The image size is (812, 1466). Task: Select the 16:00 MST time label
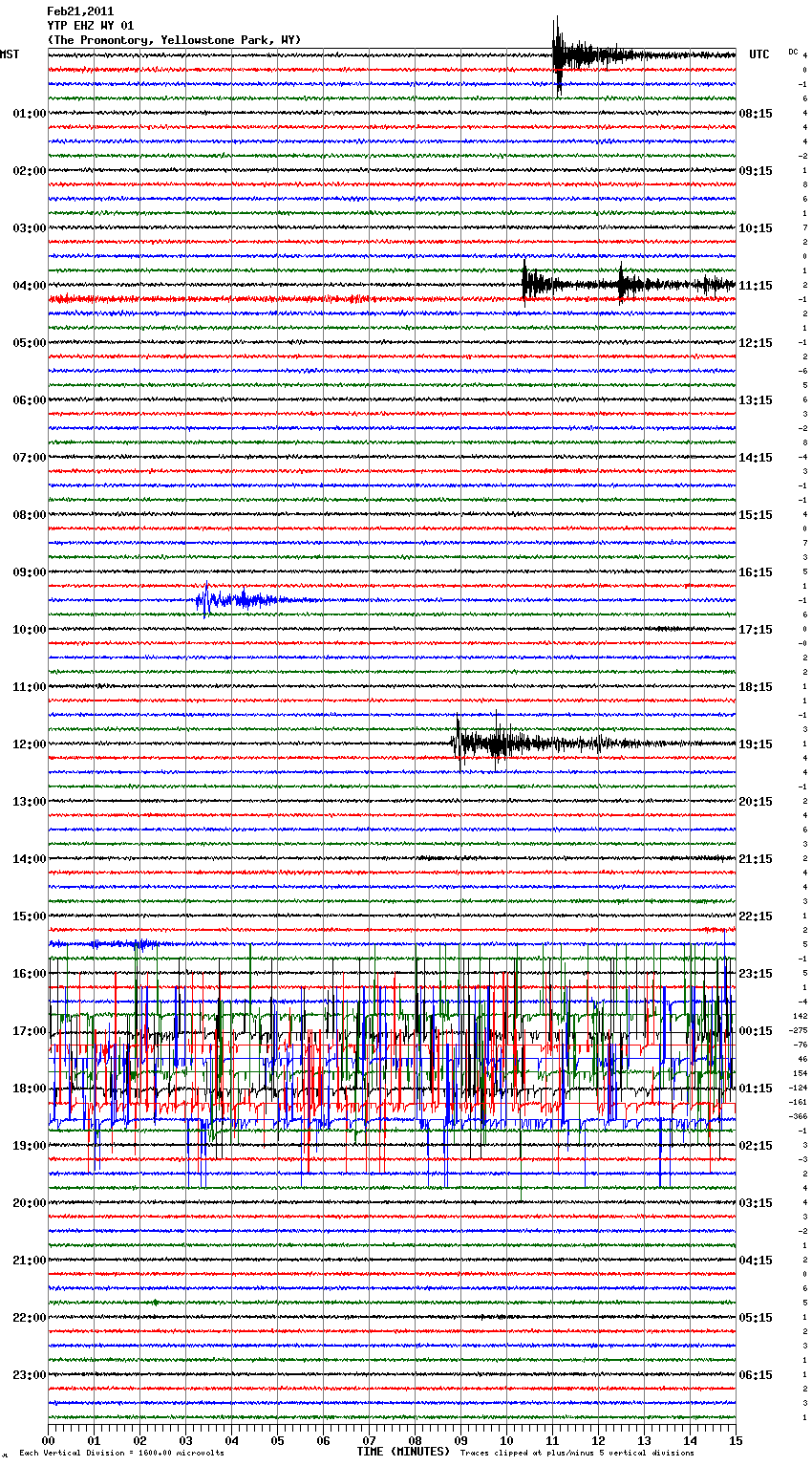[29, 974]
